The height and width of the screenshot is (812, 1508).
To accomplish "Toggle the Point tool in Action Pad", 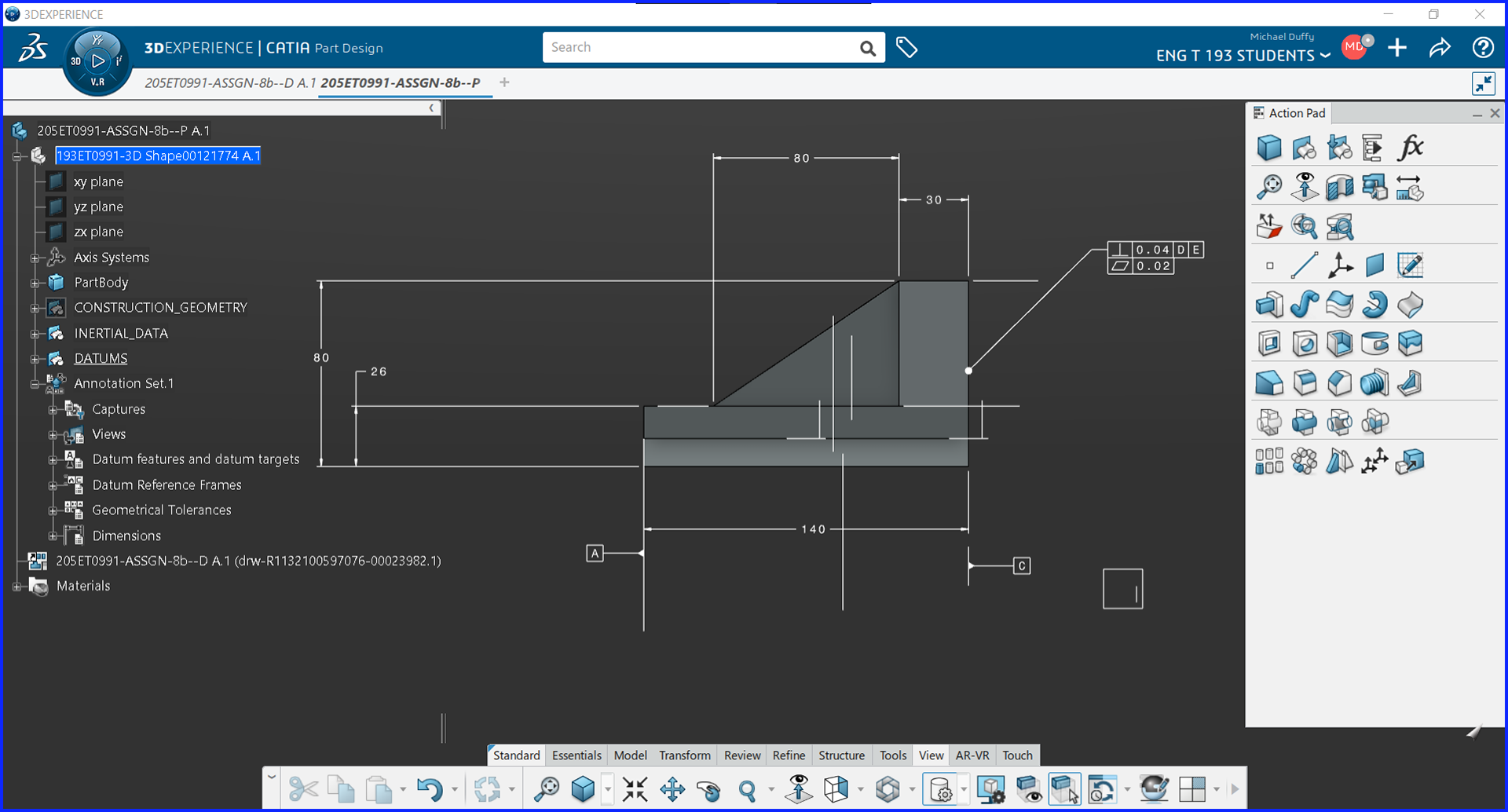I will point(1270,265).
